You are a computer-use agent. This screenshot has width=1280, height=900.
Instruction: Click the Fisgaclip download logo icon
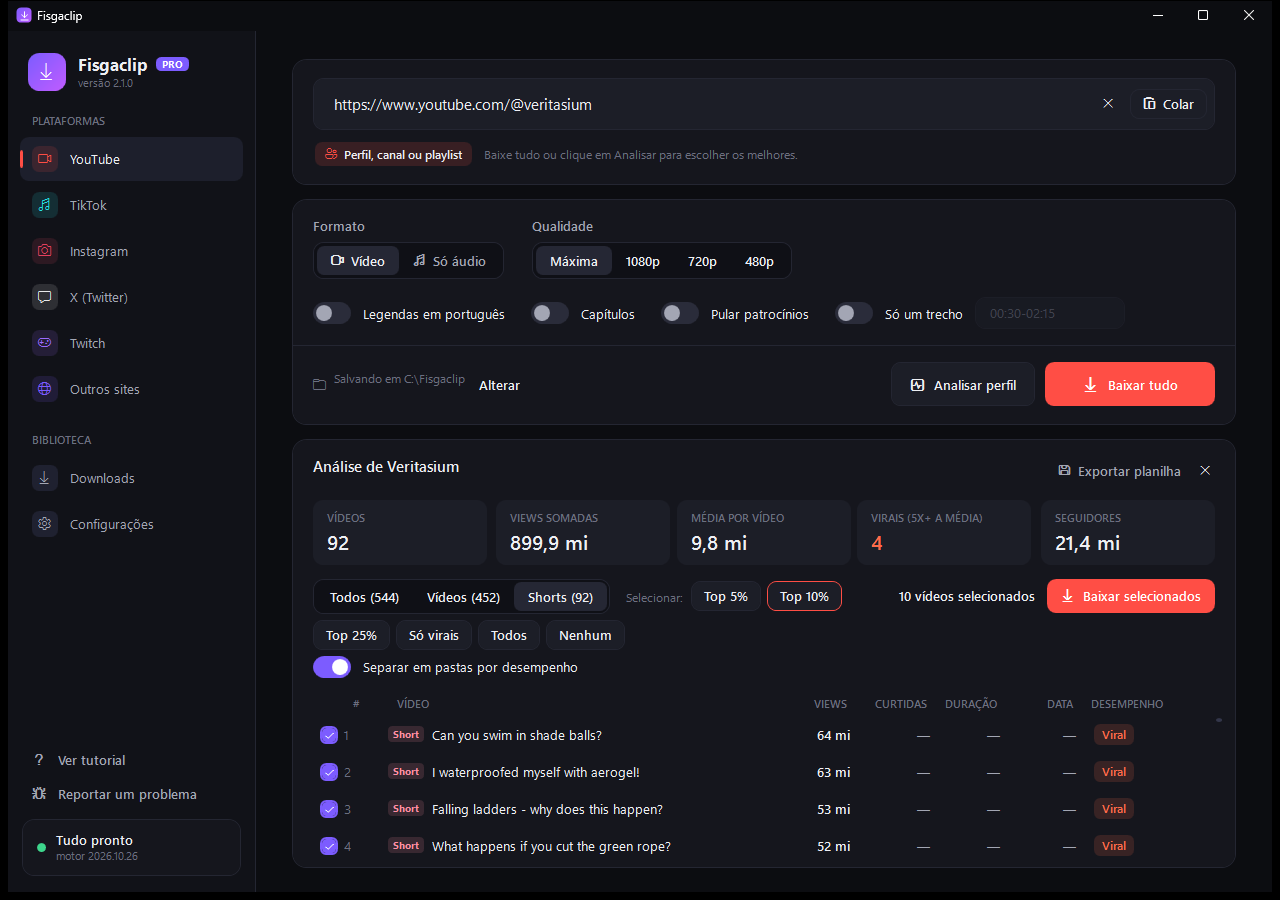[x=47, y=72]
